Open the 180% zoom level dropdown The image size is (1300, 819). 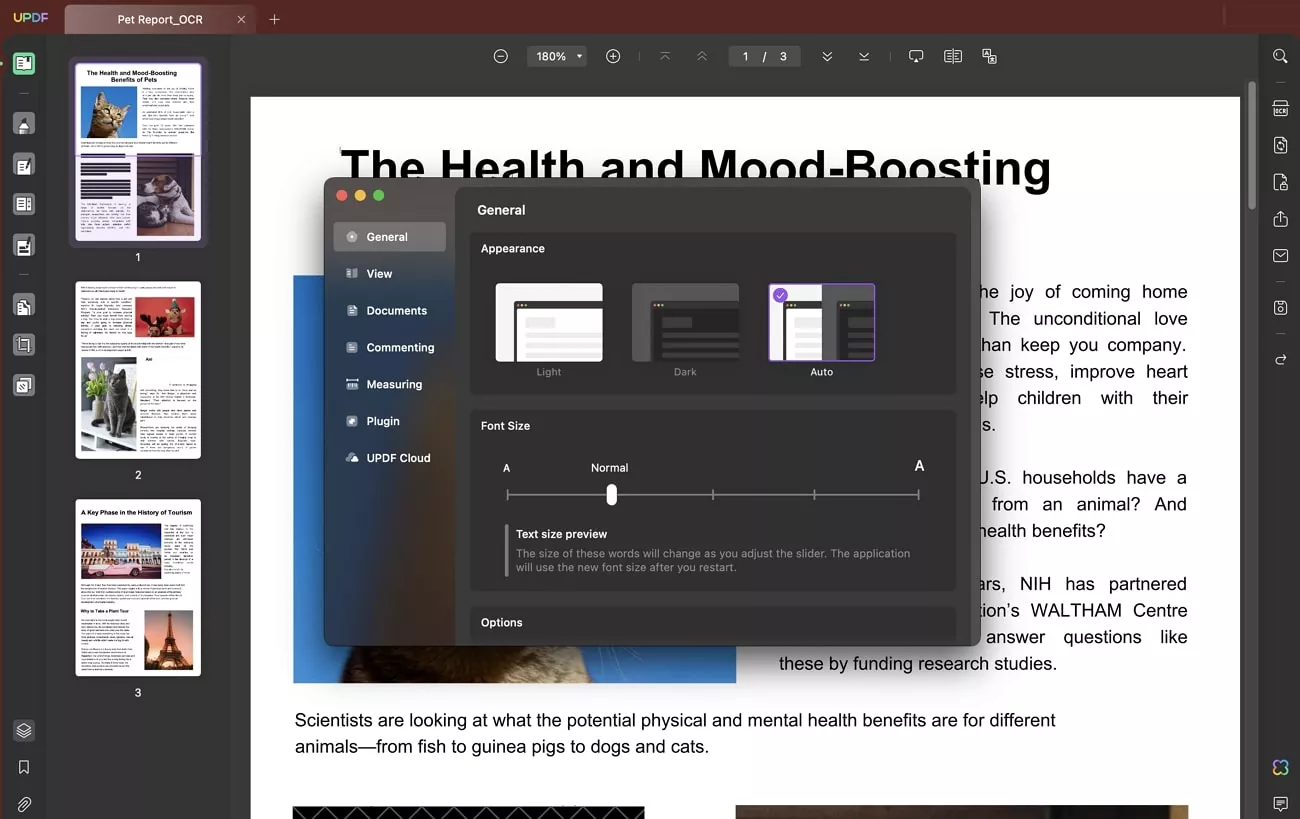coord(557,57)
